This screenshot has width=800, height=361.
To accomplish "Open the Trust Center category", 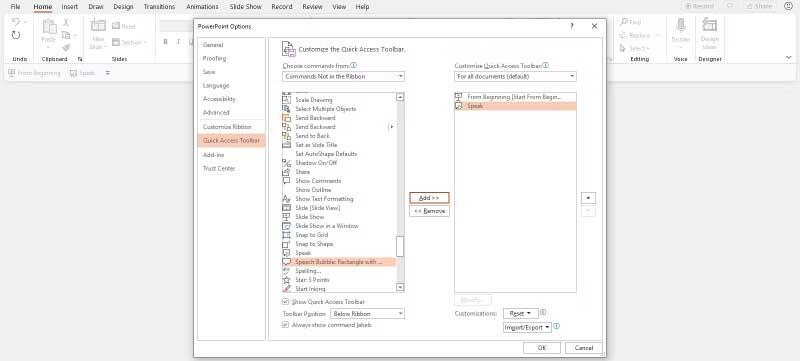I will (219, 169).
